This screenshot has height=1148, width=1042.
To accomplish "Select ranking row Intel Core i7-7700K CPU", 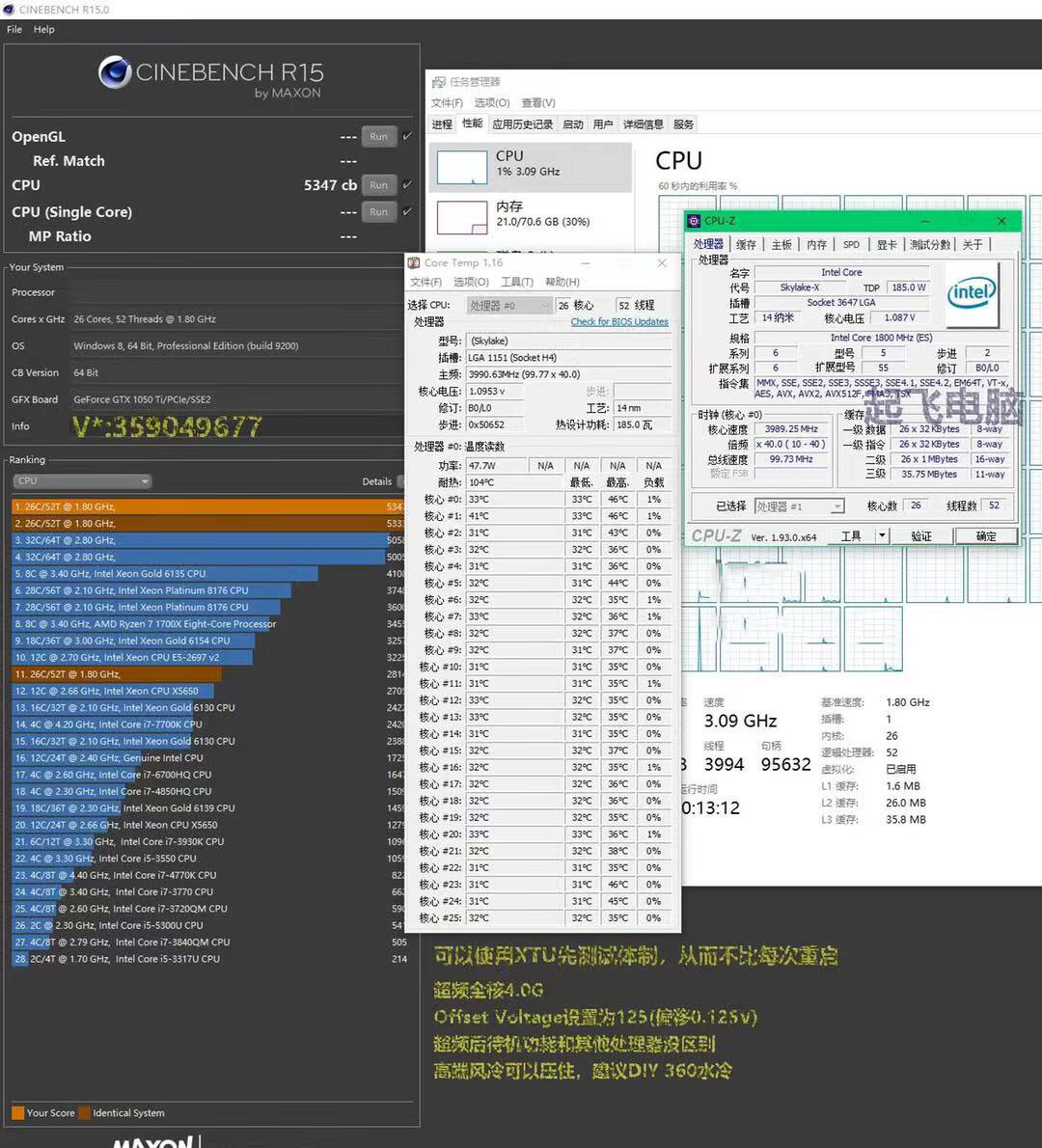I will pos(208,724).
